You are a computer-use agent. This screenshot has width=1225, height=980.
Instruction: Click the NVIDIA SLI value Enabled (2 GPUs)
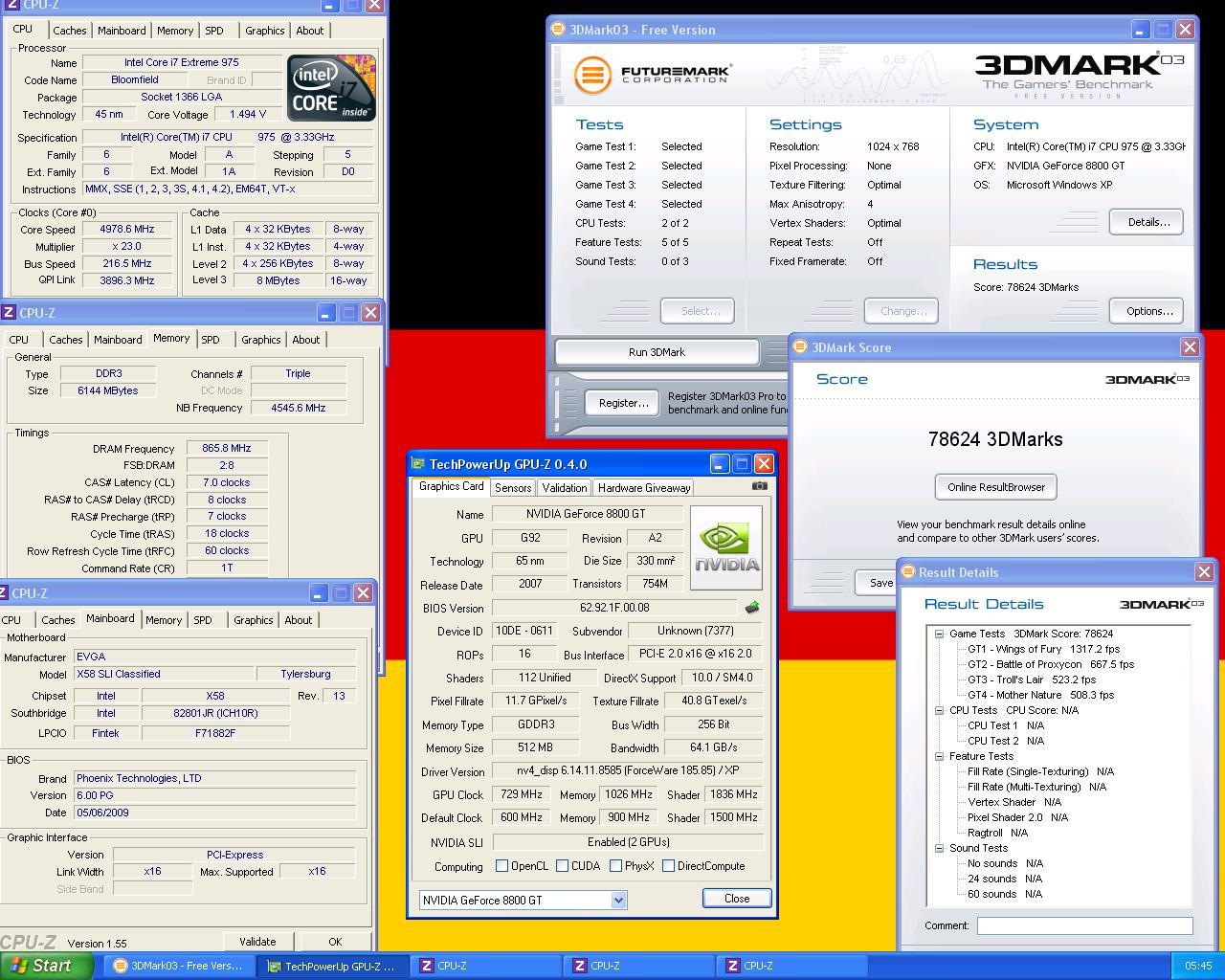(x=628, y=842)
